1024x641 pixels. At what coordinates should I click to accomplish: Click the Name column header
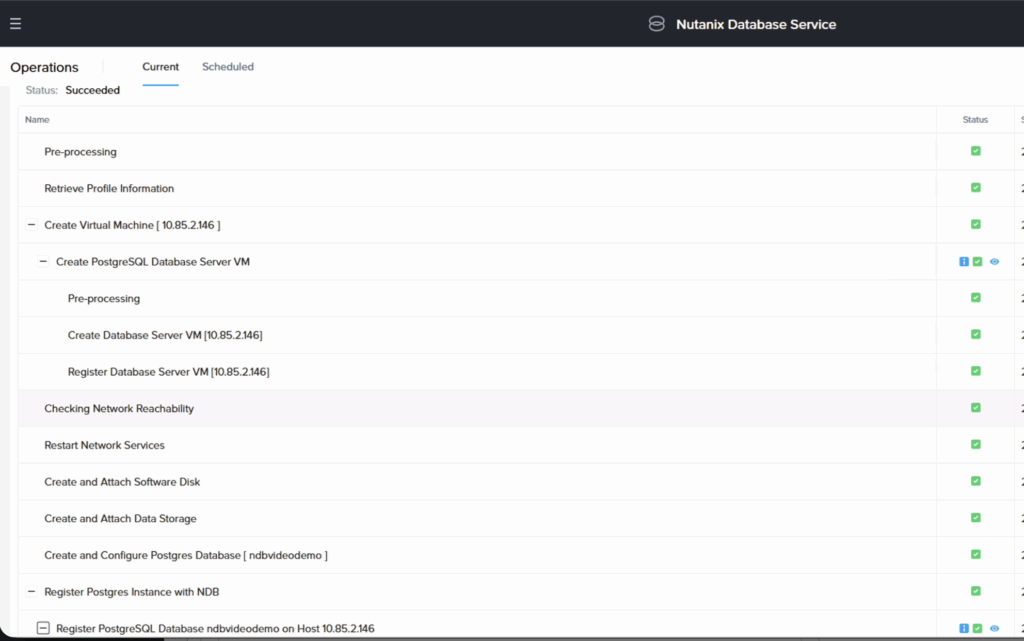pyautogui.click(x=37, y=120)
